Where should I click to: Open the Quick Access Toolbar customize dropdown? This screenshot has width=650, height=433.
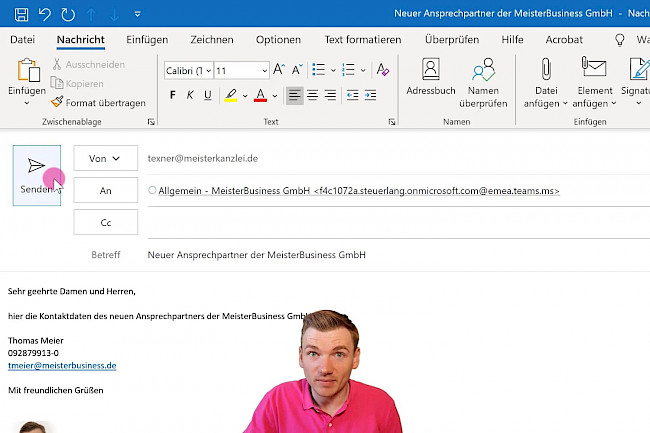(138, 15)
